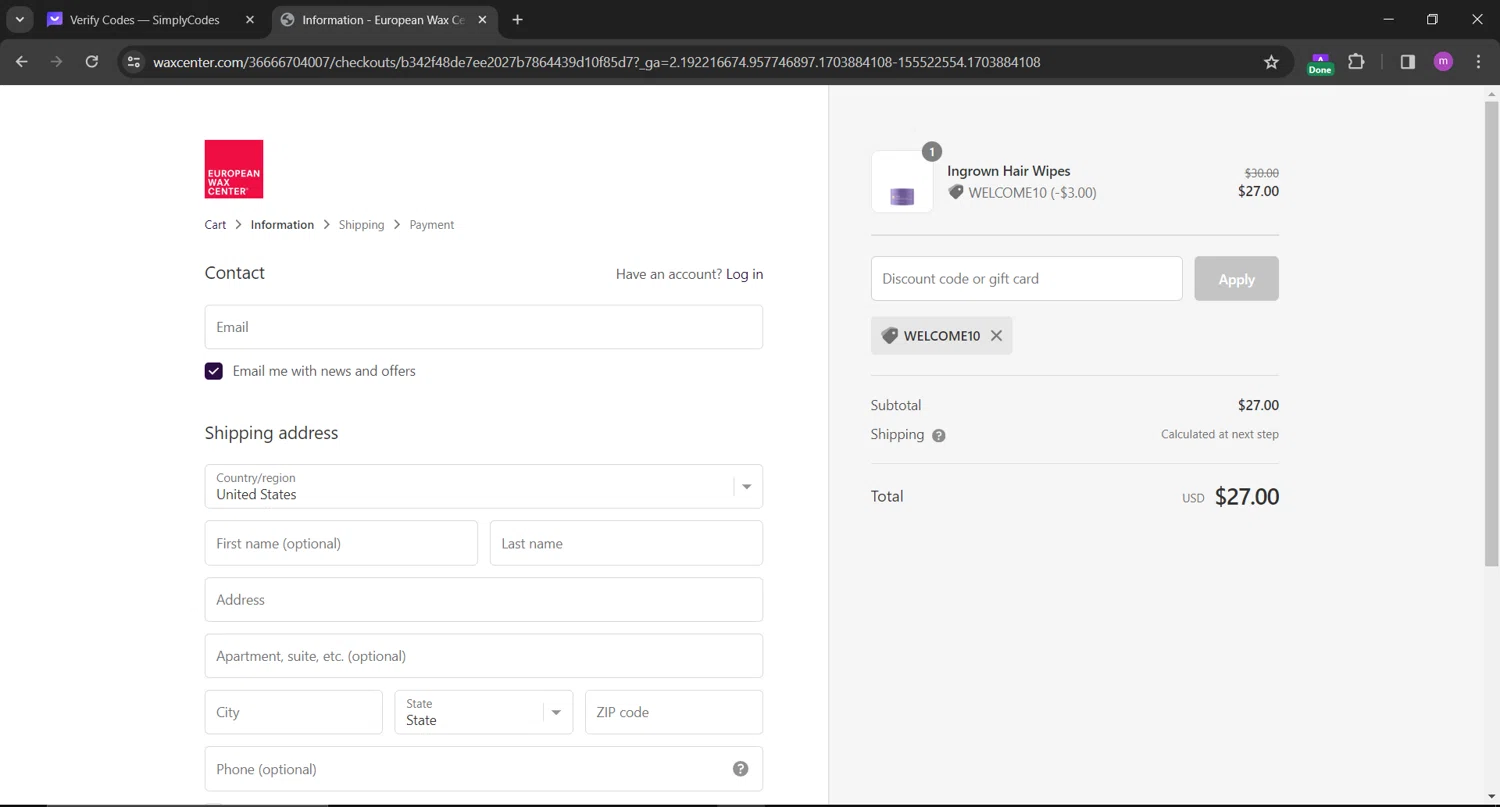The image size is (1500, 807).
Task: Click the WELCOME10 (-$3.00) discount line
Action: coord(1022,193)
